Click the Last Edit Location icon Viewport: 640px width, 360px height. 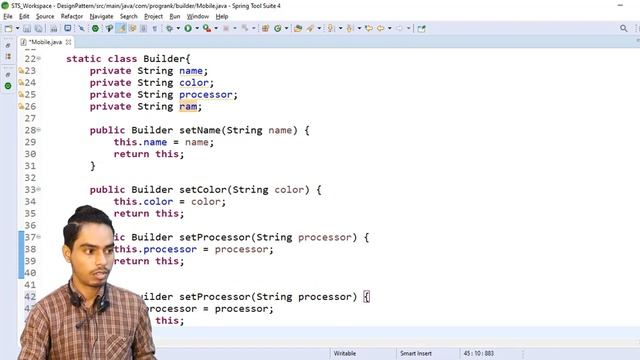[369, 28]
